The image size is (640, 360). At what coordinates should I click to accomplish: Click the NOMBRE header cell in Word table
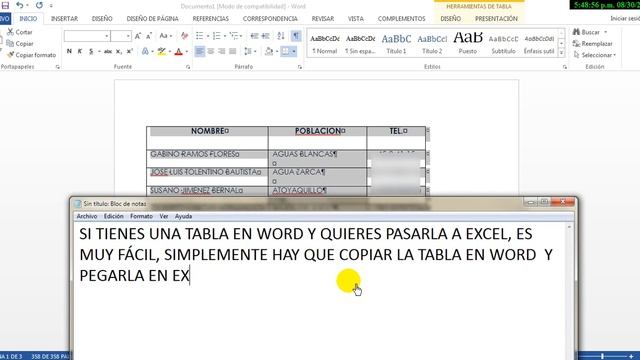207,137
